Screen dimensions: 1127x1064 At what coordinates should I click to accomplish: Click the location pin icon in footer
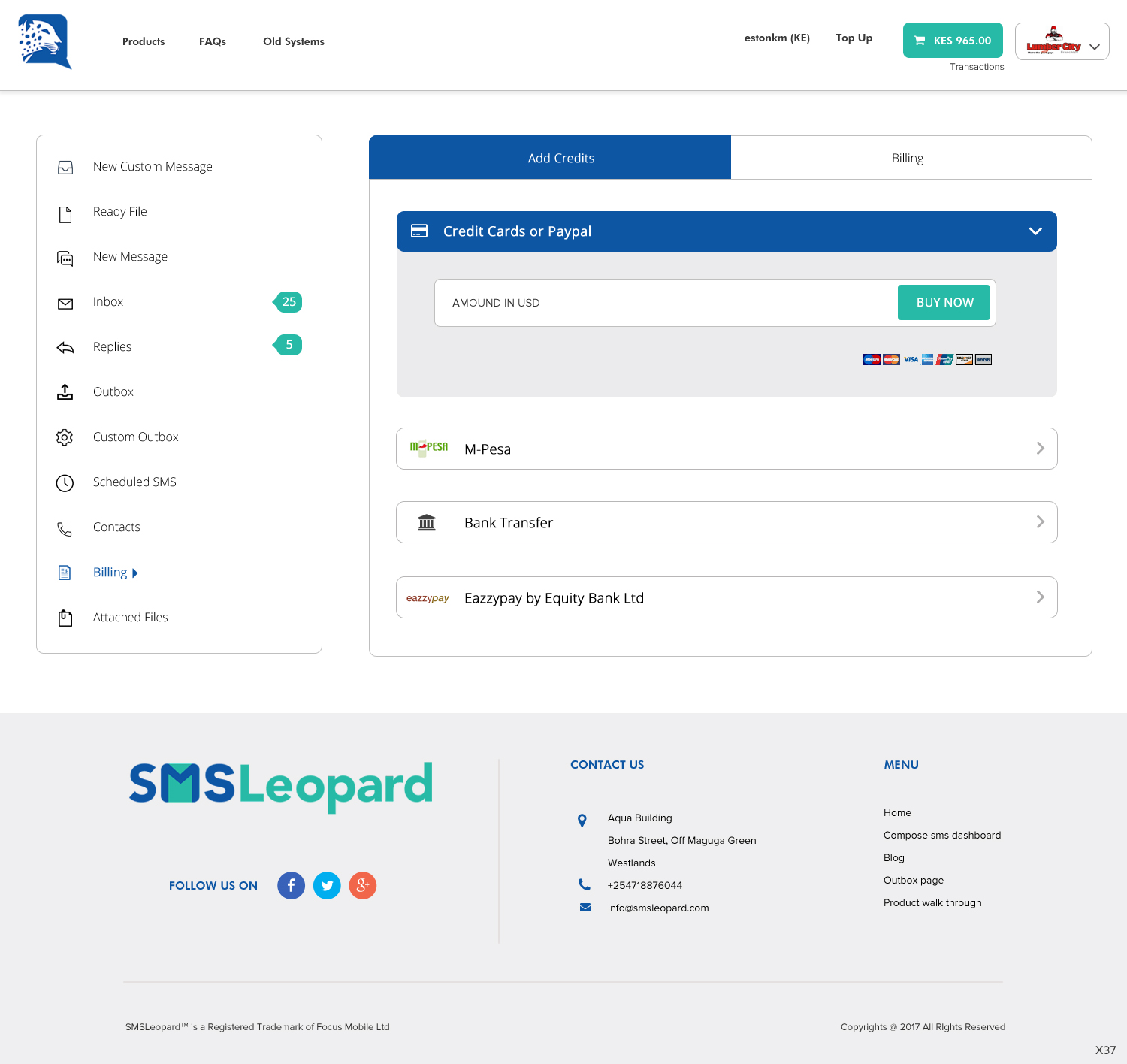coord(582,820)
